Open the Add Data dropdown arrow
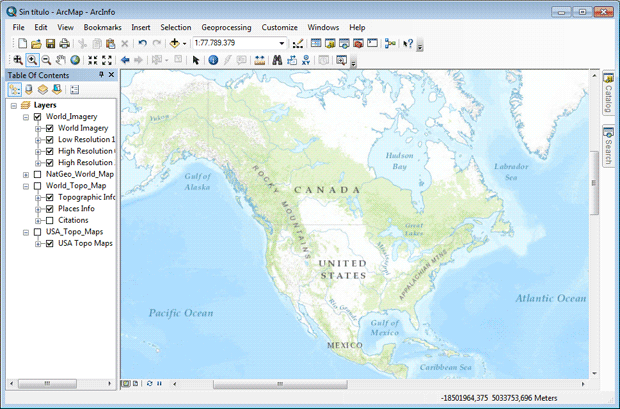The width and height of the screenshot is (620, 409). click(x=184, y=44)
